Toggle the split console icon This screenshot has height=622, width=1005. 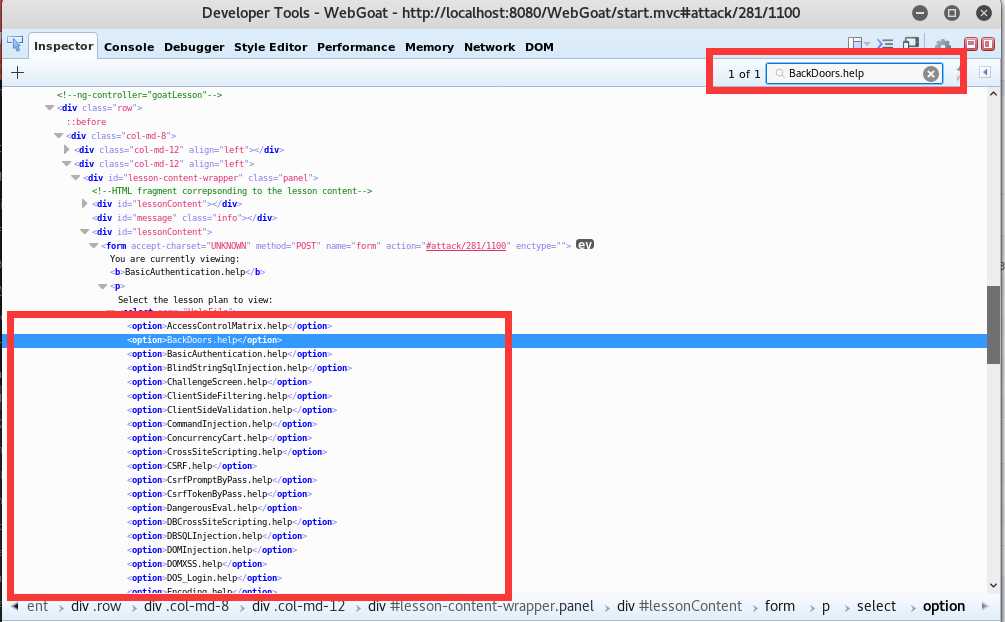[885, 44]
